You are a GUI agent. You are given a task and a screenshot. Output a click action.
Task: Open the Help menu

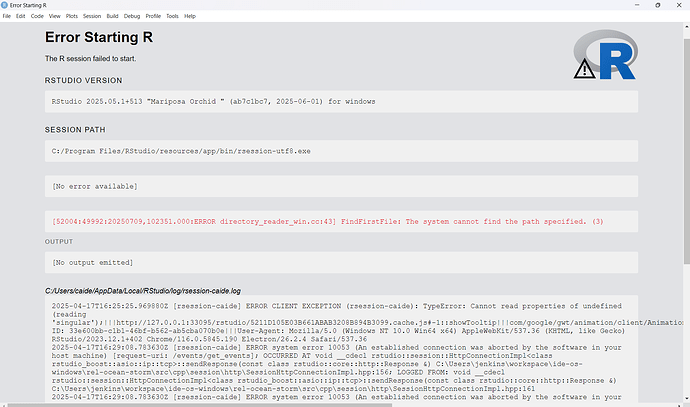click(190, 16)
